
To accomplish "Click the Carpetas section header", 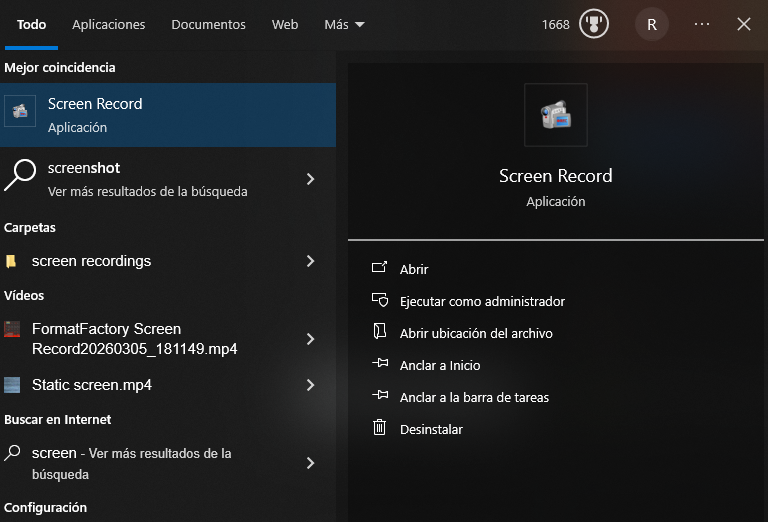I will (30, 228).
